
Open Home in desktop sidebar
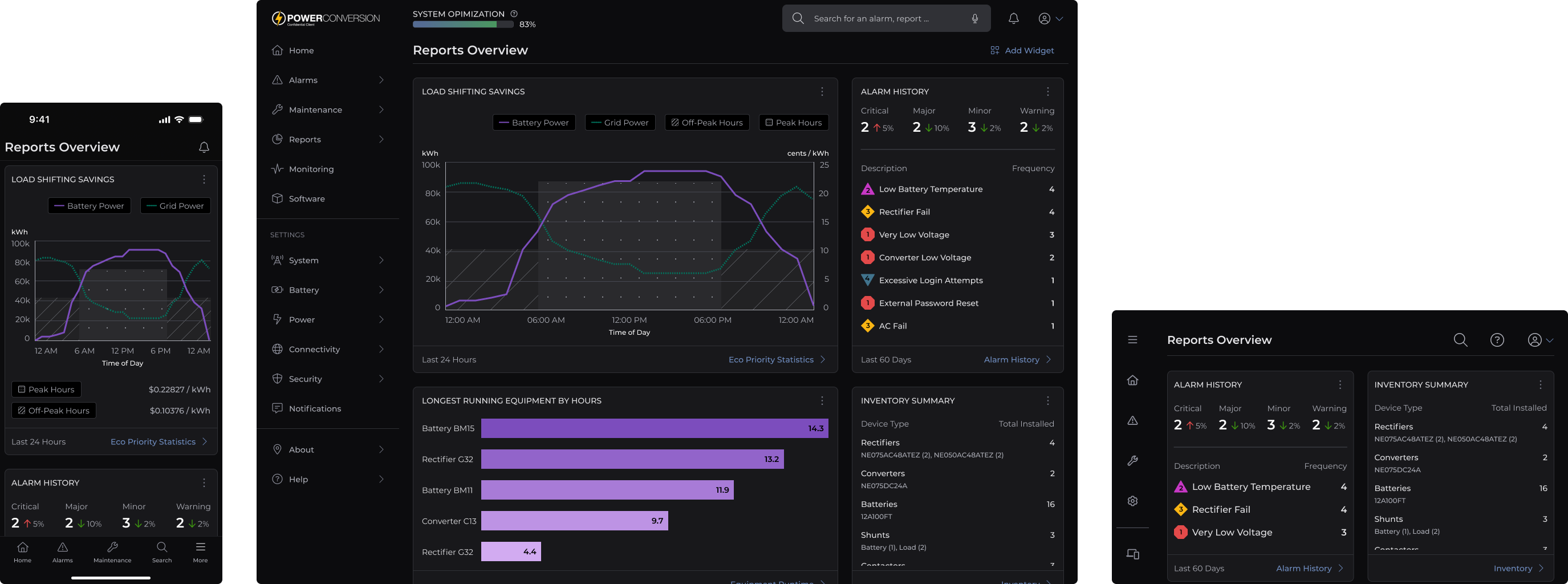293,50
